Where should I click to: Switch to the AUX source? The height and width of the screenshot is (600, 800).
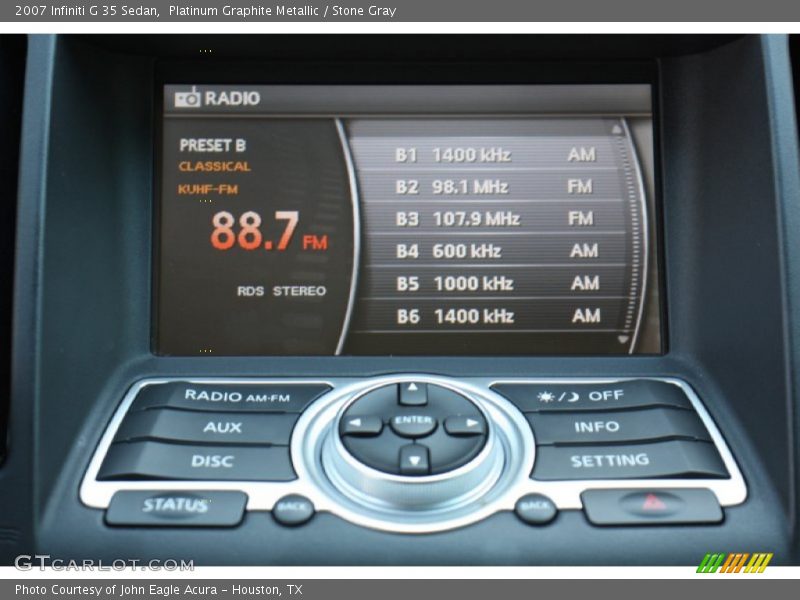point(225,428)
